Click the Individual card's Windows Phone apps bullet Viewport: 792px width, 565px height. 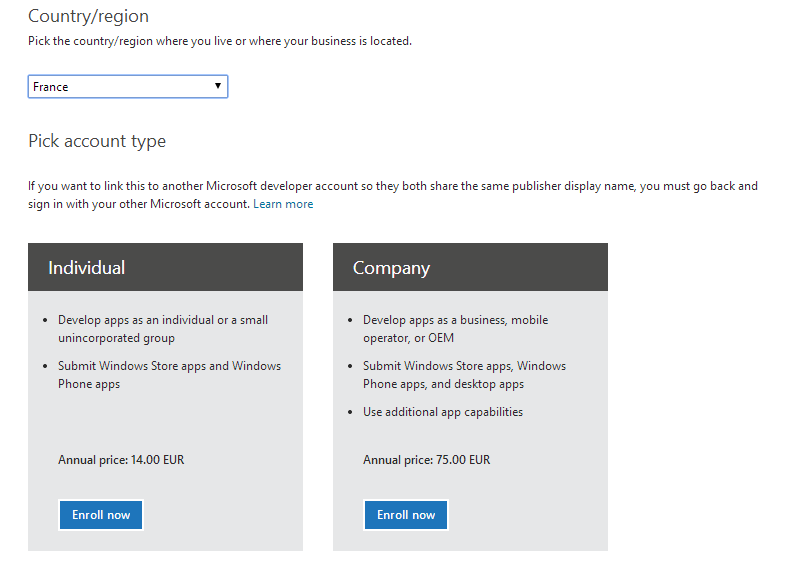(x=169, y=375)
